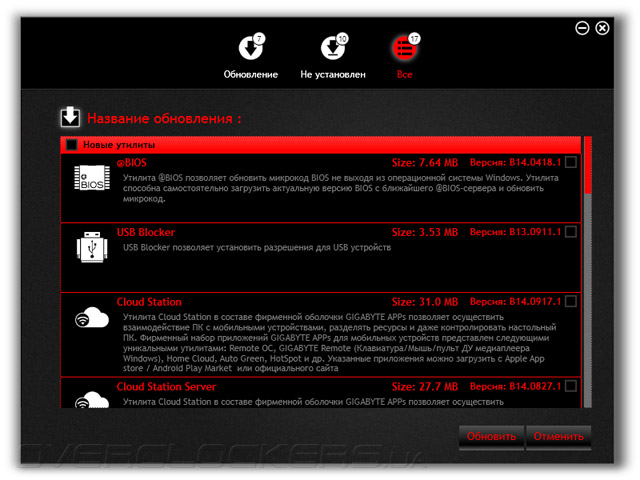The image size is (640, 480).
Task: Switch to the Не установлен tab label
Action: (x=333, y=75)
